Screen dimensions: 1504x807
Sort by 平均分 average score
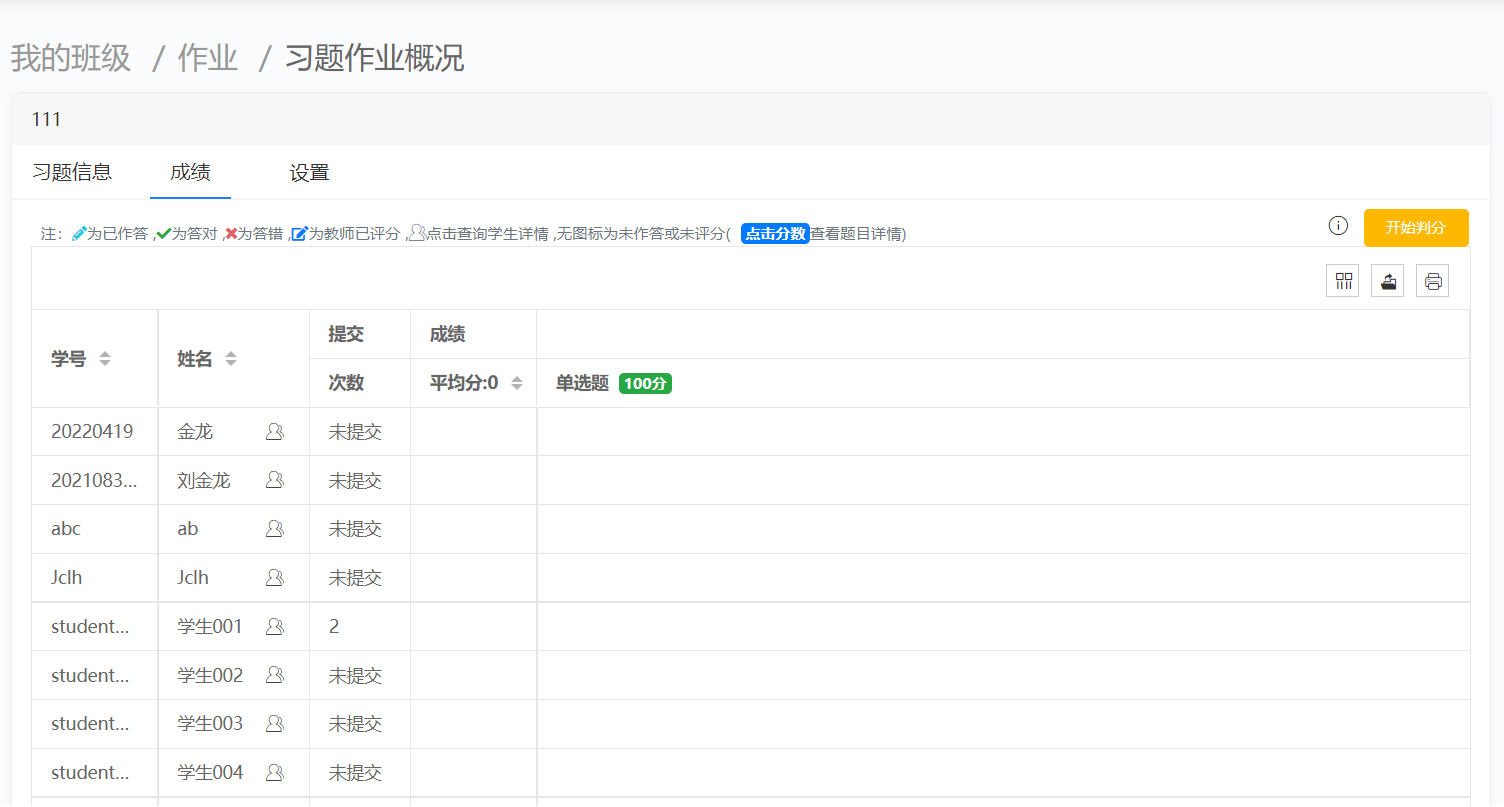[517, 383]
